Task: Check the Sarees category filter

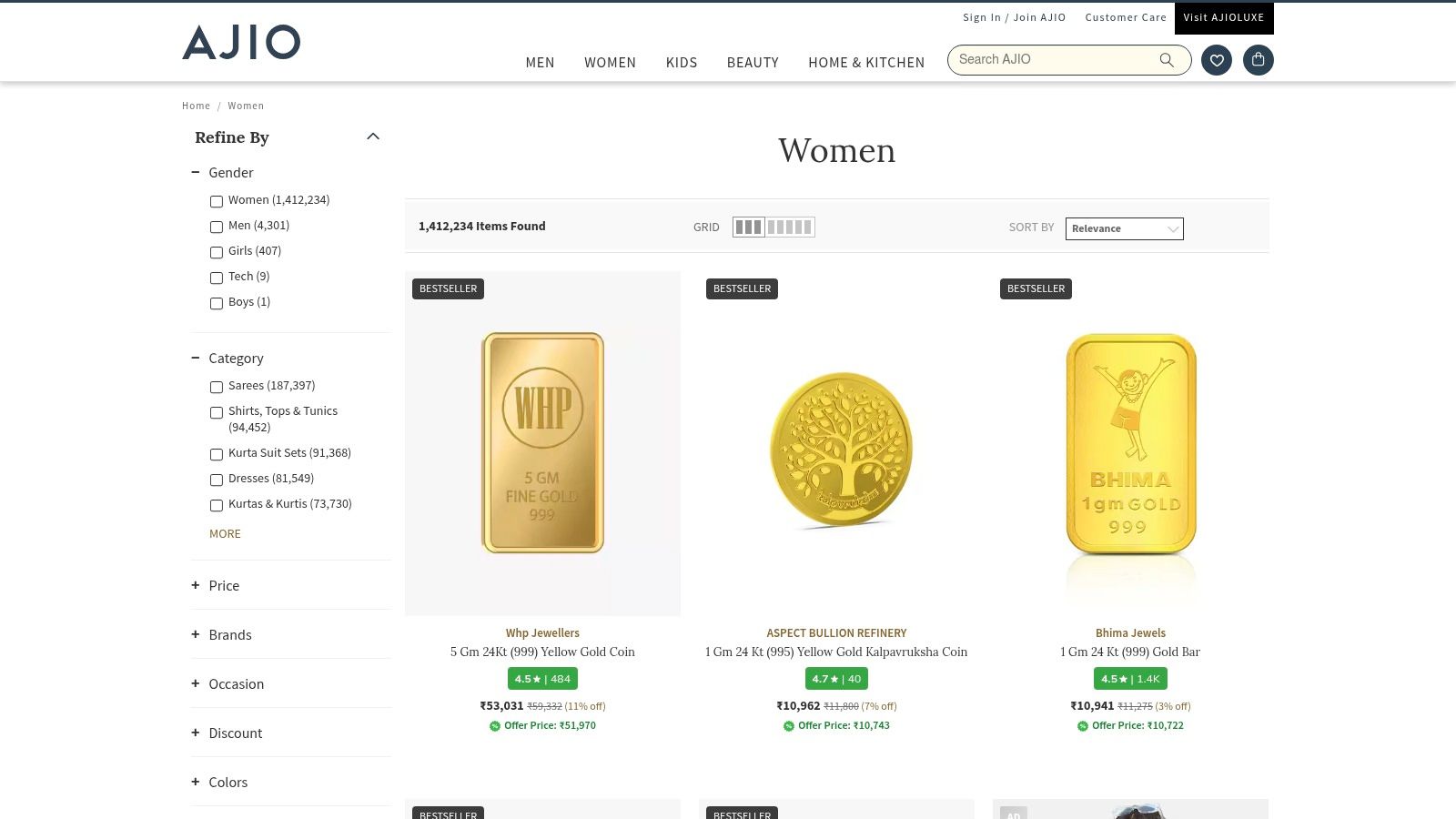Action: [217, 387]
